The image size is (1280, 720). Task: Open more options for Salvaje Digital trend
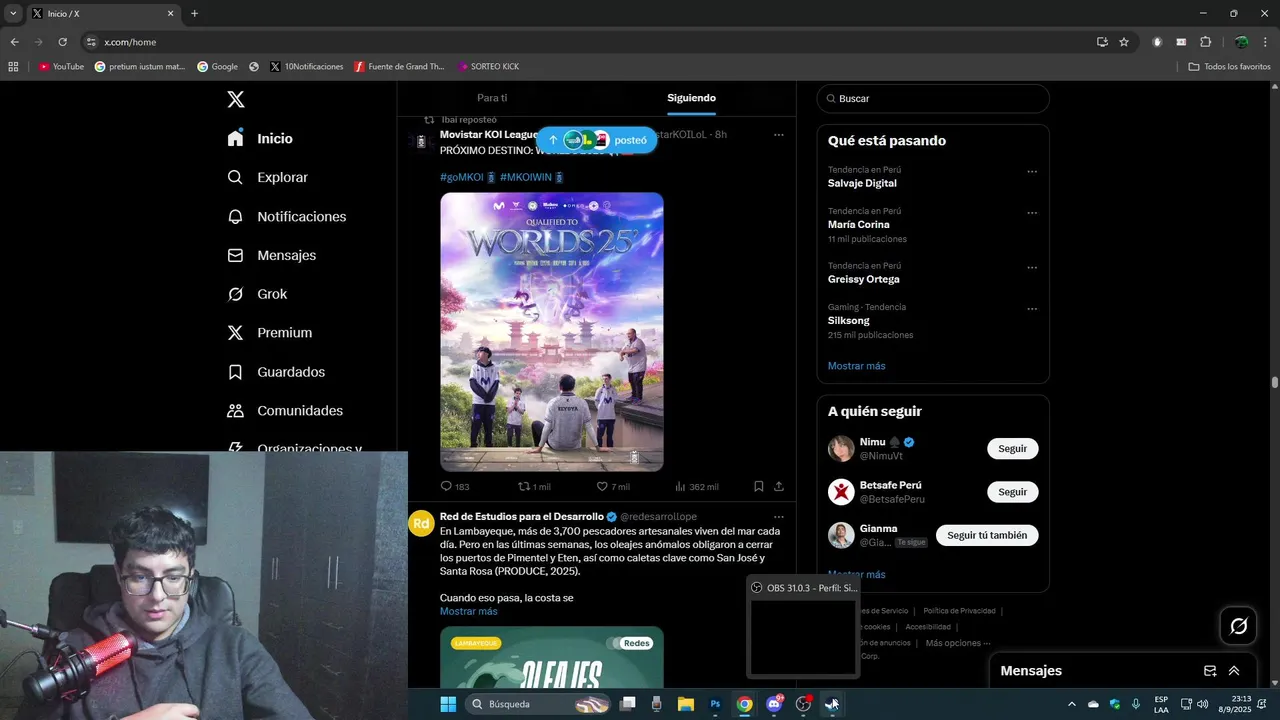coord(1032,171)
